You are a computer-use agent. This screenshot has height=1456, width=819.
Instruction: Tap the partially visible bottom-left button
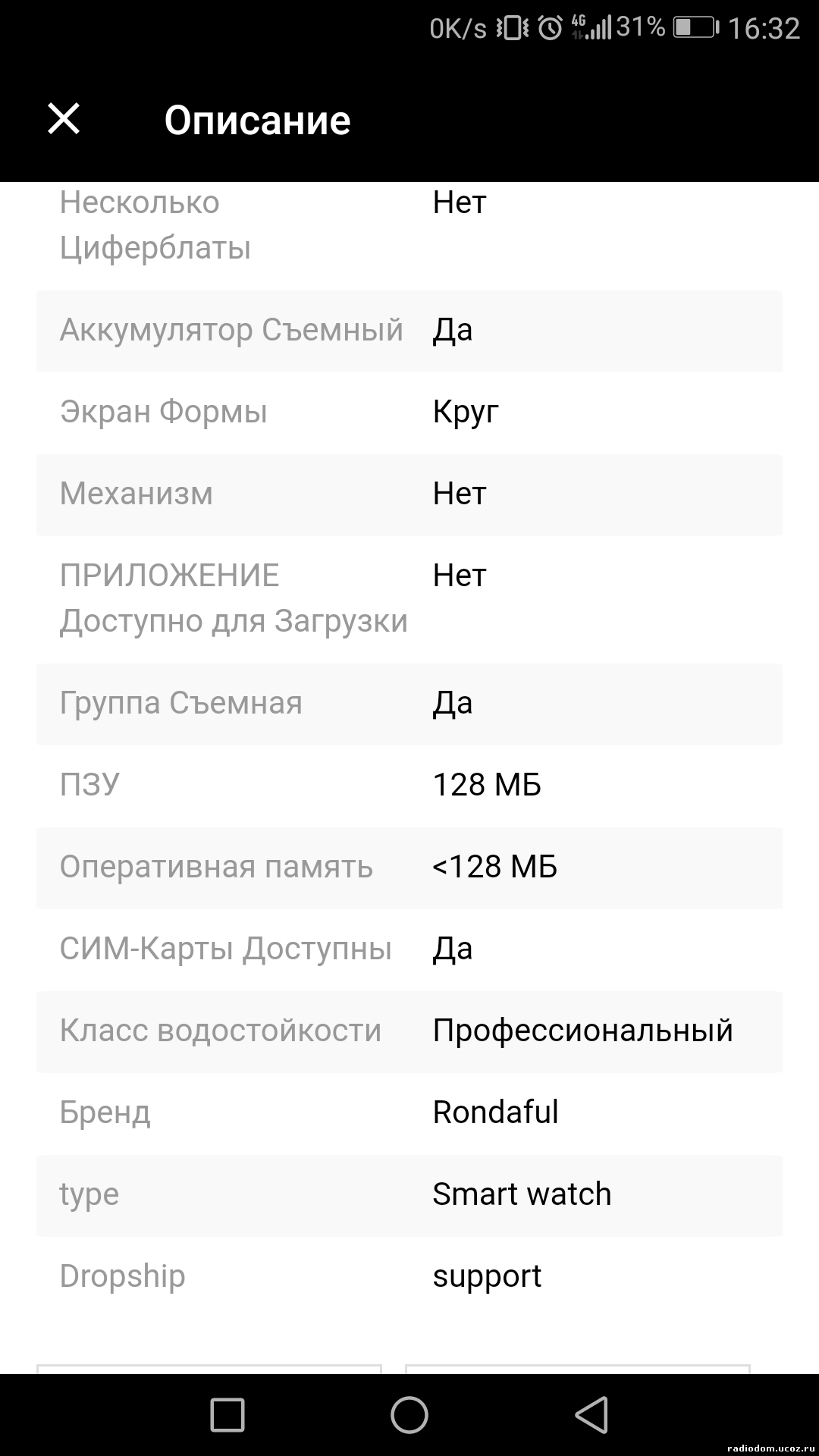point(209,1369)
